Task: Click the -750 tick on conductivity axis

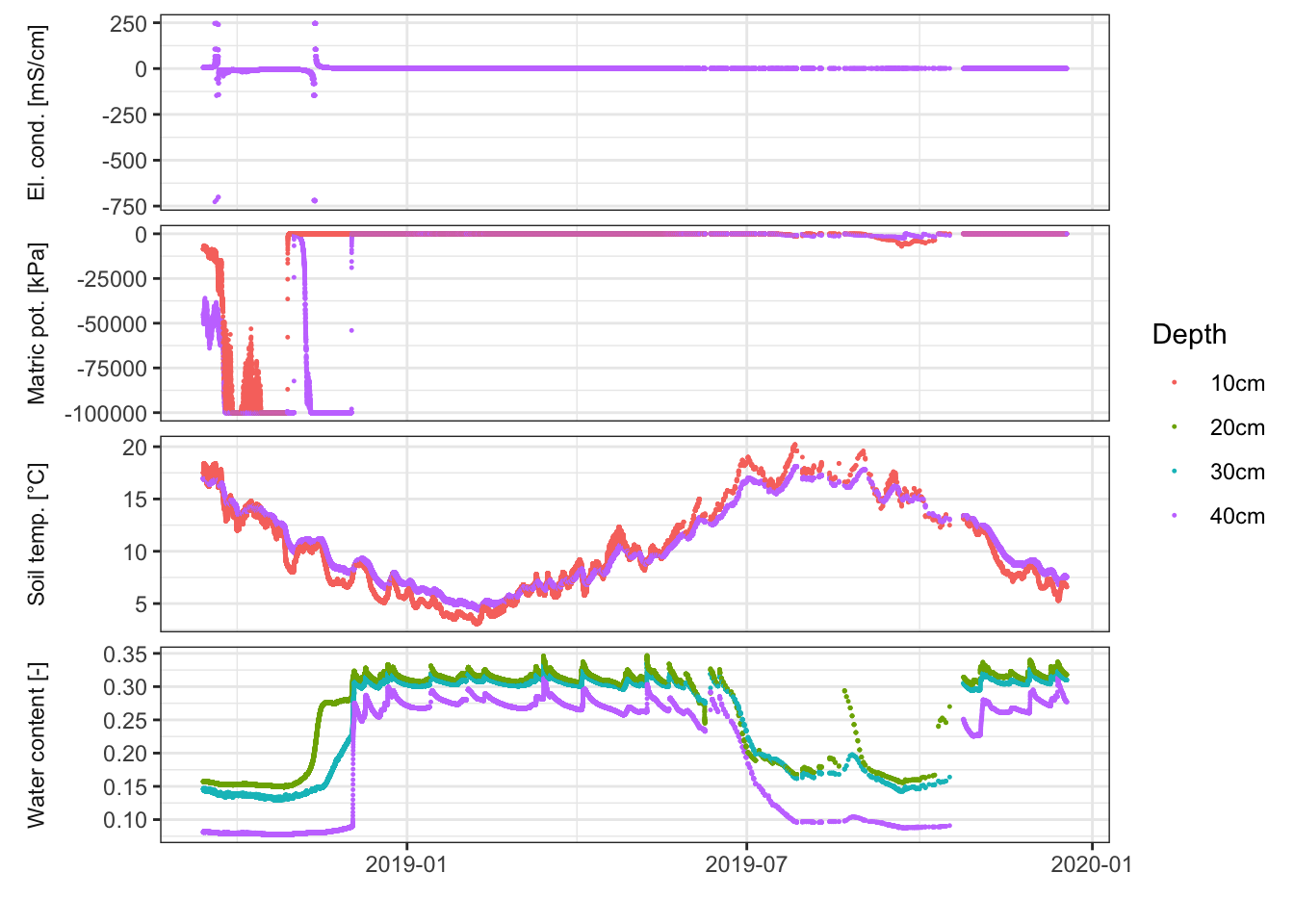Action: [x=124, y=206]
